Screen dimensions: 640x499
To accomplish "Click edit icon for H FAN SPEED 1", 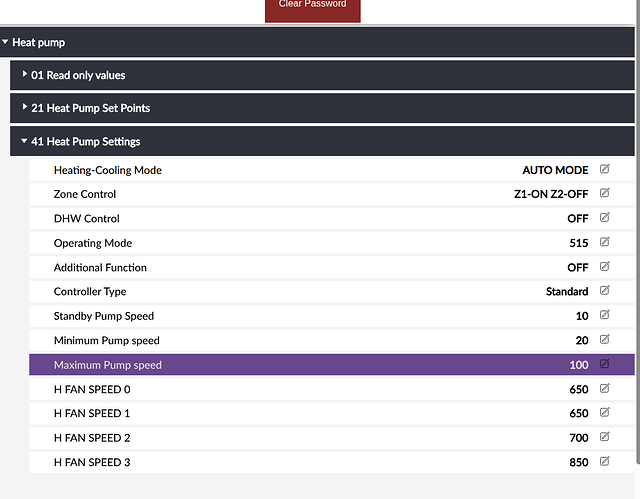I will tap(604, 413).
